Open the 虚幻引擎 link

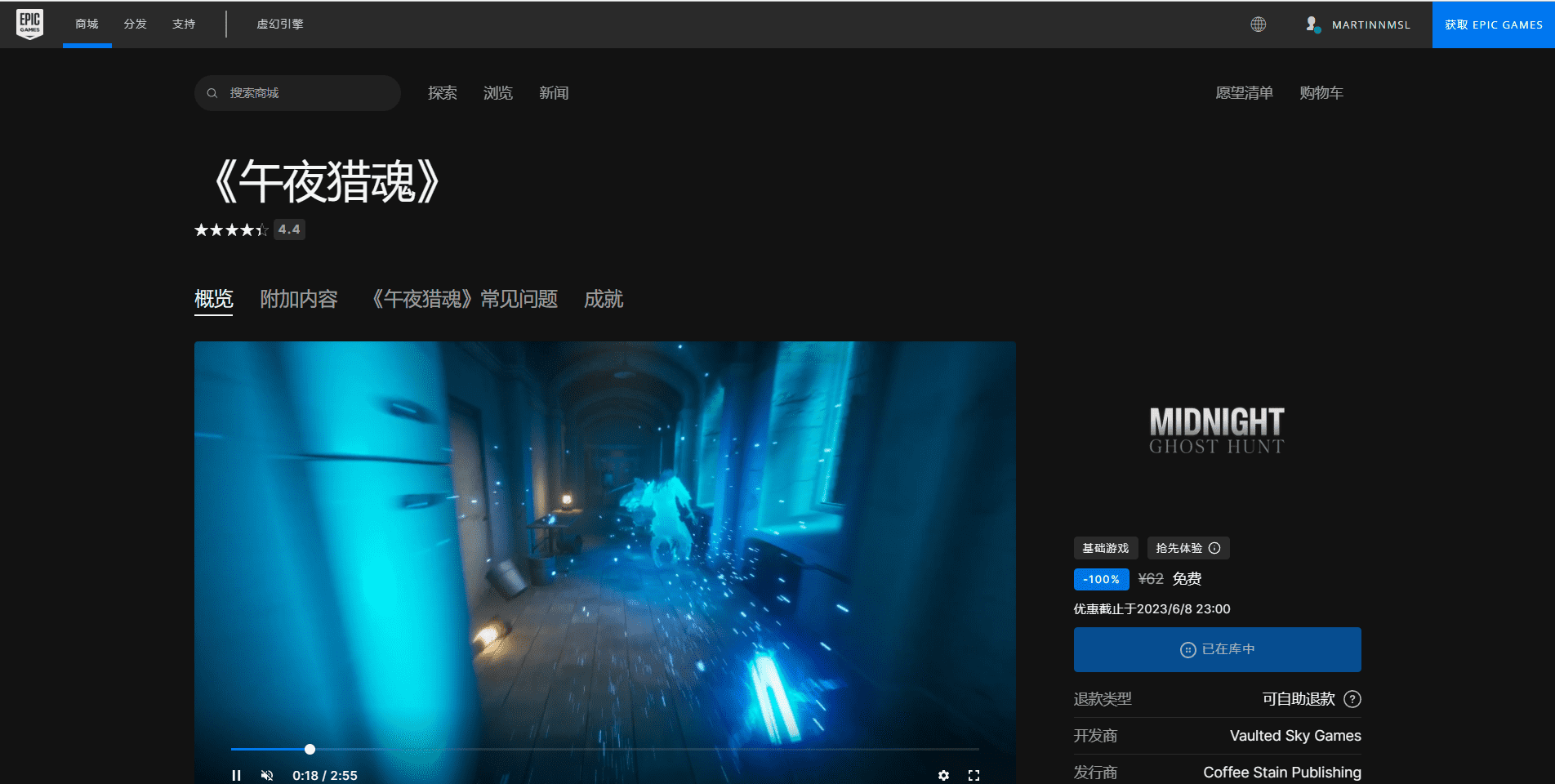pos(280,24)
